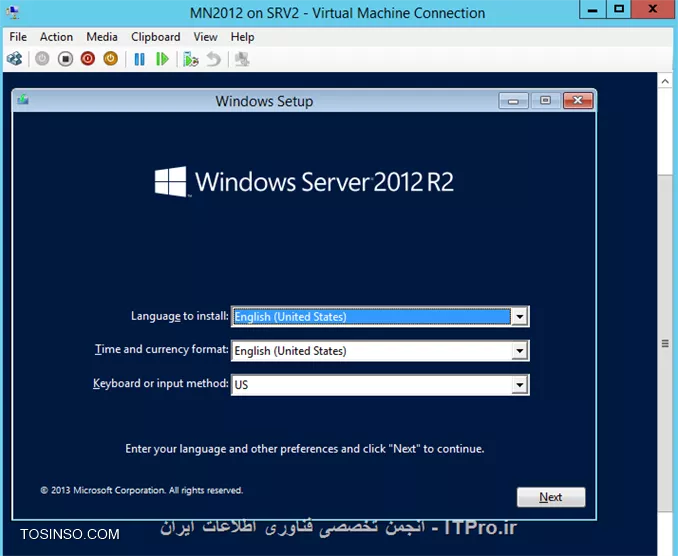Click the Checkpoint toolbar icon

coord(190,59)
